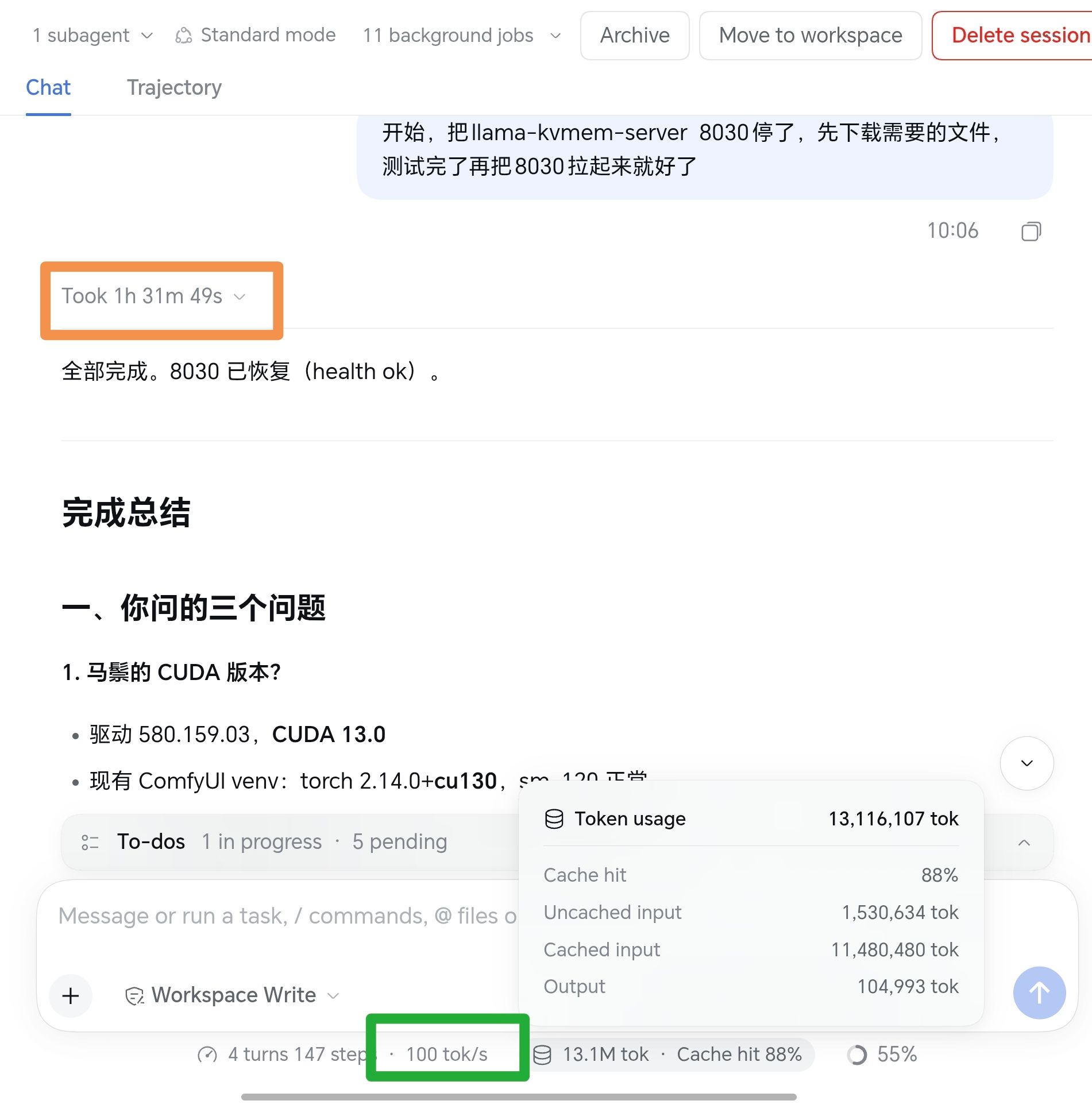Click the 55% context usage ring

[x=856, y=1055]
